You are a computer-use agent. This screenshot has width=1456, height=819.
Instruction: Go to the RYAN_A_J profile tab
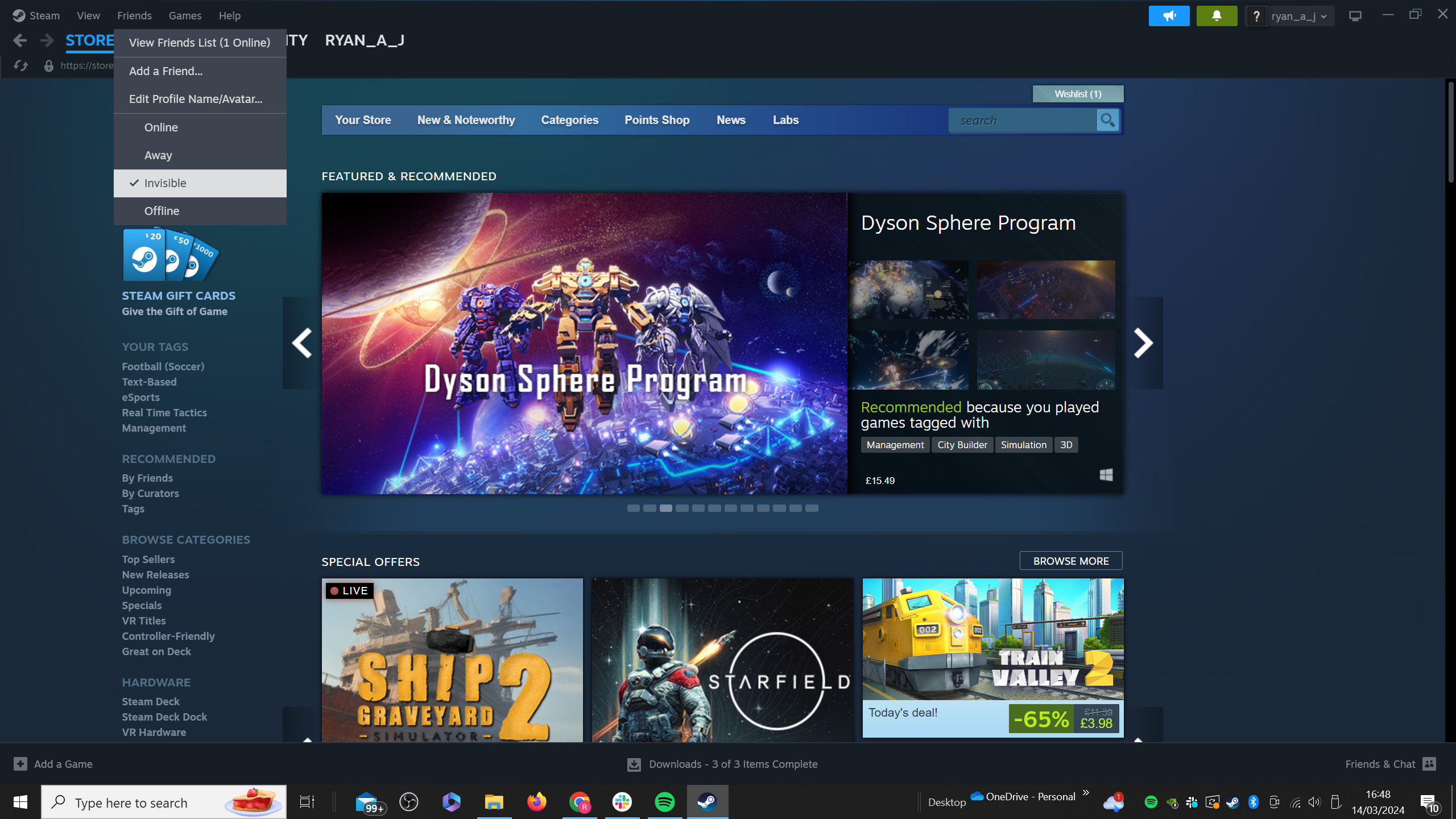[365, 40]
